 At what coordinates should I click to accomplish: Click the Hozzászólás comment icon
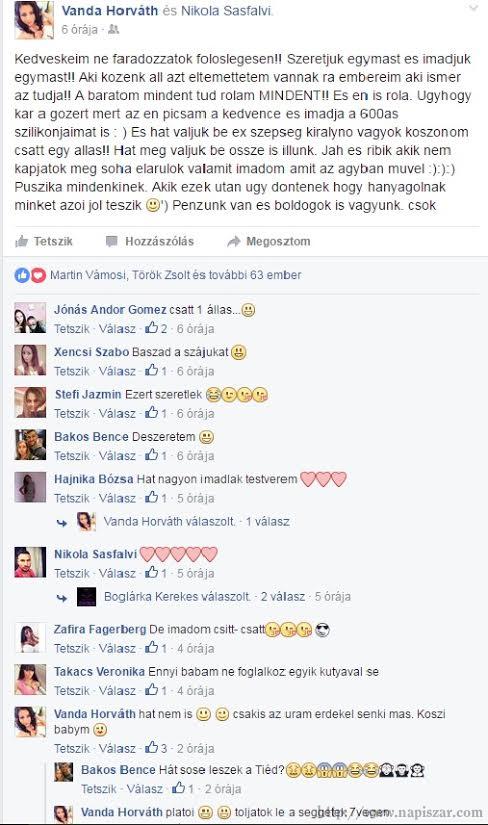tap(112, 242)
